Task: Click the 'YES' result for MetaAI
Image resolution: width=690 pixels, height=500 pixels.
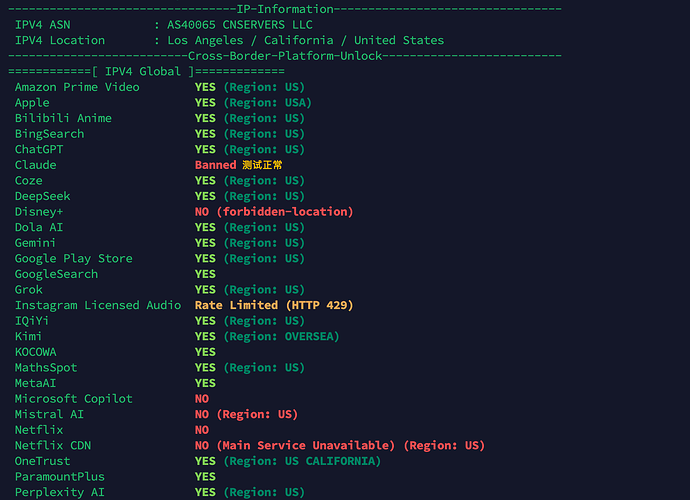Action: coord(206,383)
